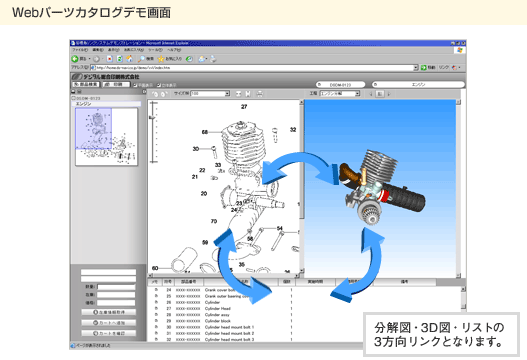Open the ヘルプ menu
The image size is (527, 360).
tap(174, 50)
